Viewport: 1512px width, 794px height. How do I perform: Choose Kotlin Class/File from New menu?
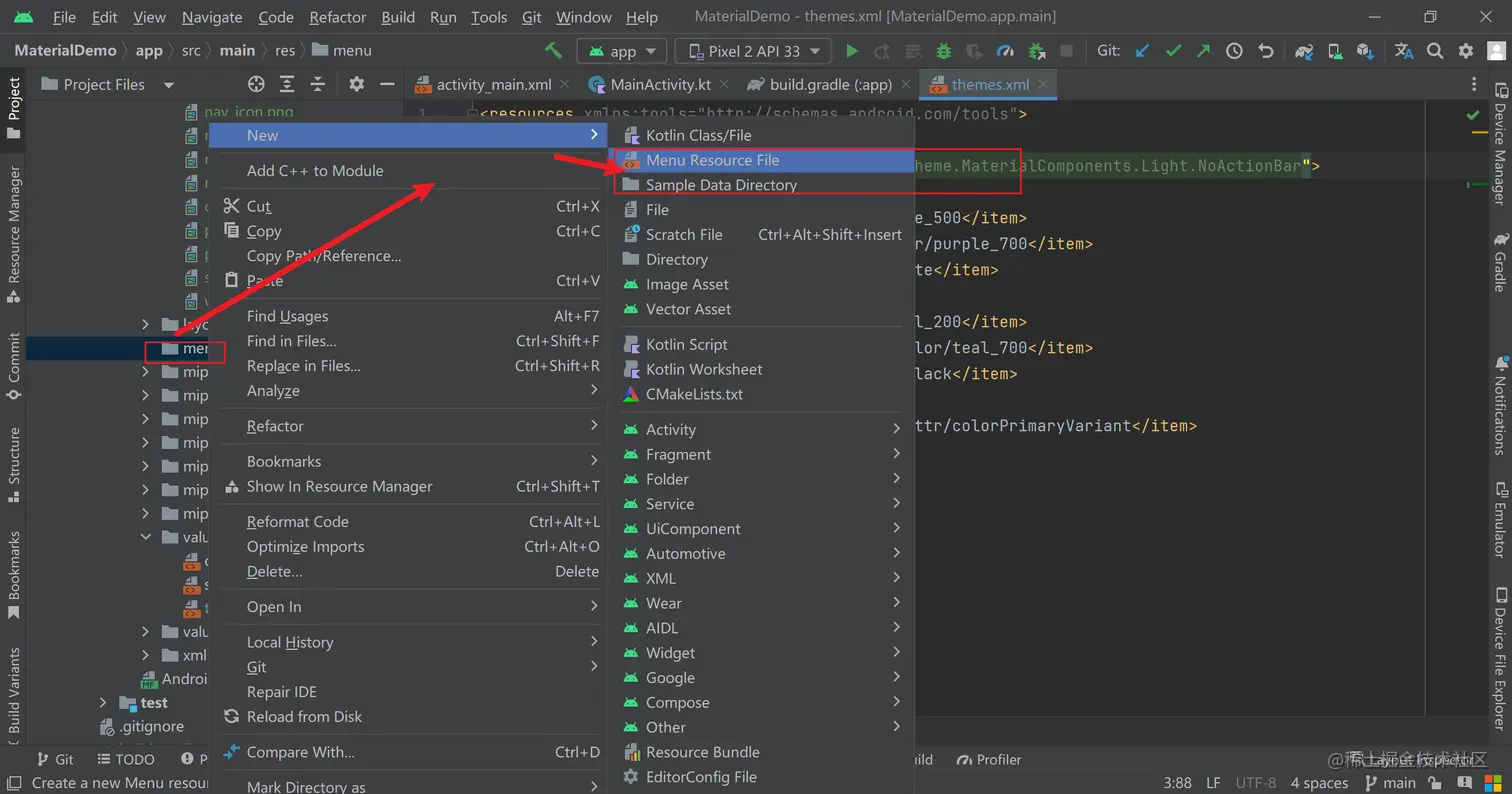pos(761,135)
